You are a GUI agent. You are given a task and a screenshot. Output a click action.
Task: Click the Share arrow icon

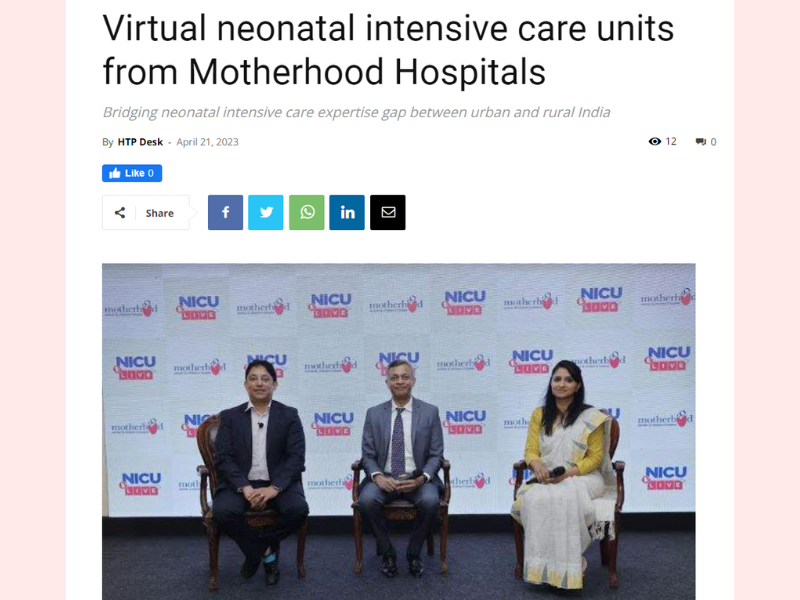pyautogui.click(x=120, y=213)
